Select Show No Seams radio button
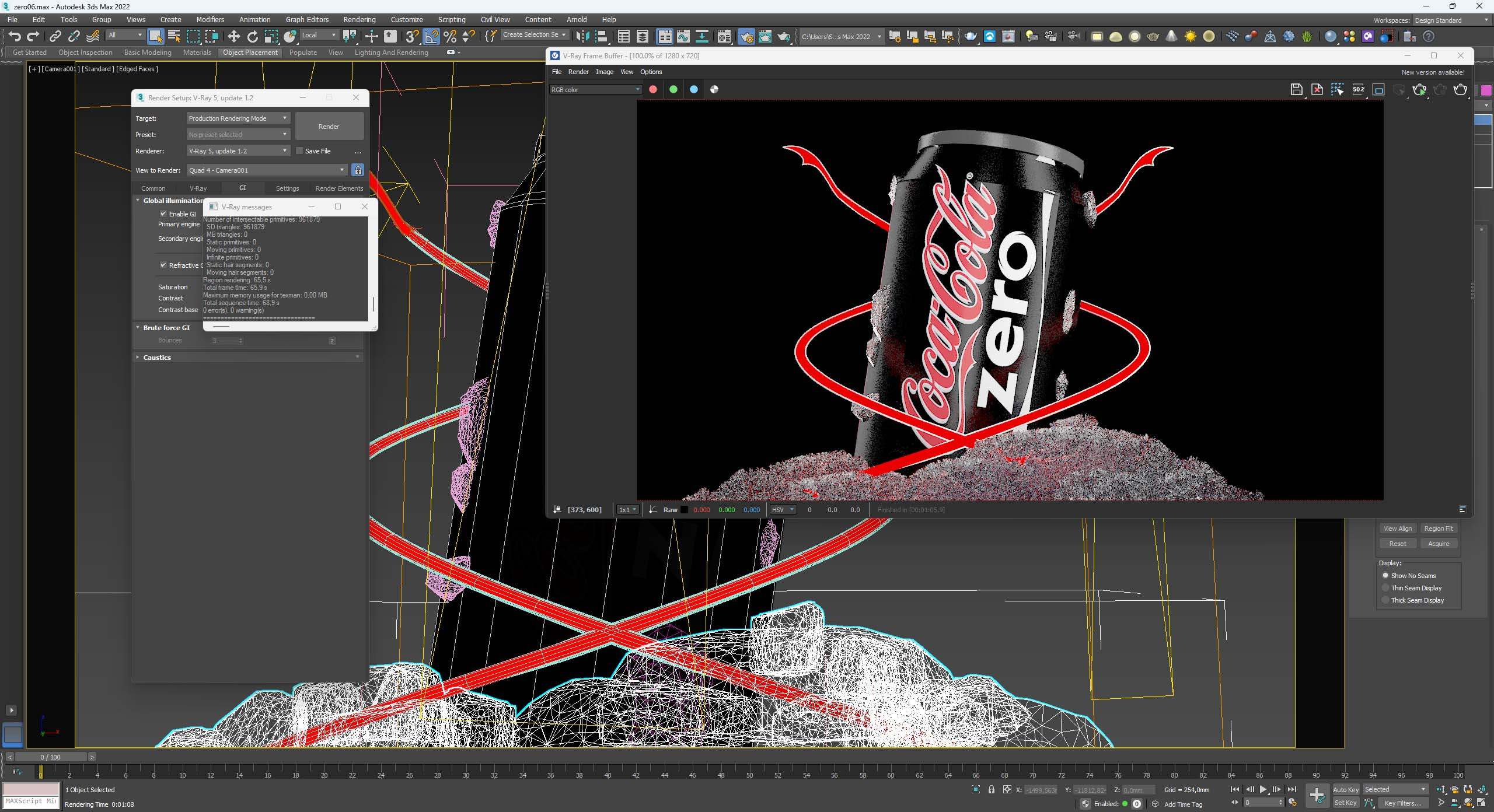The height and width of the screenshot is (812, 1494). coord(1385,575)
